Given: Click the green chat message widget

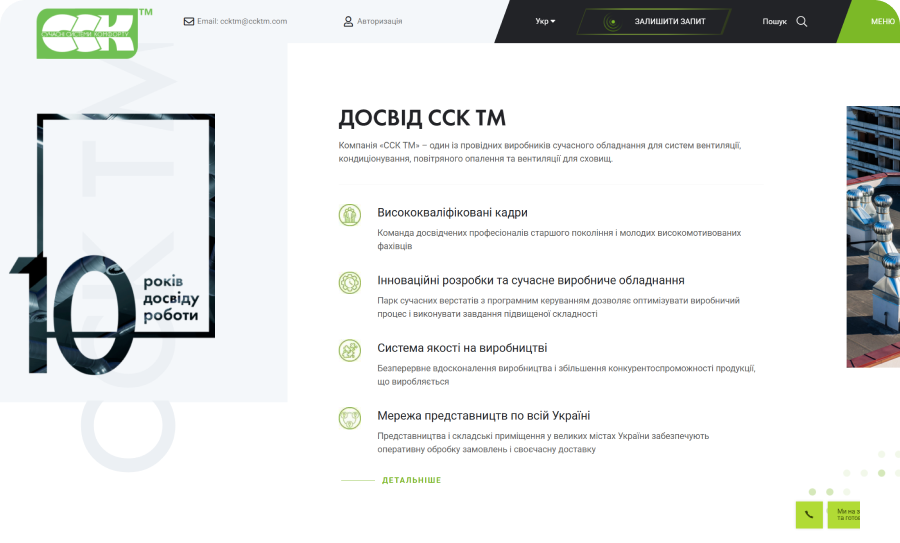Looking at the screenshot, I should click(844, 515).
